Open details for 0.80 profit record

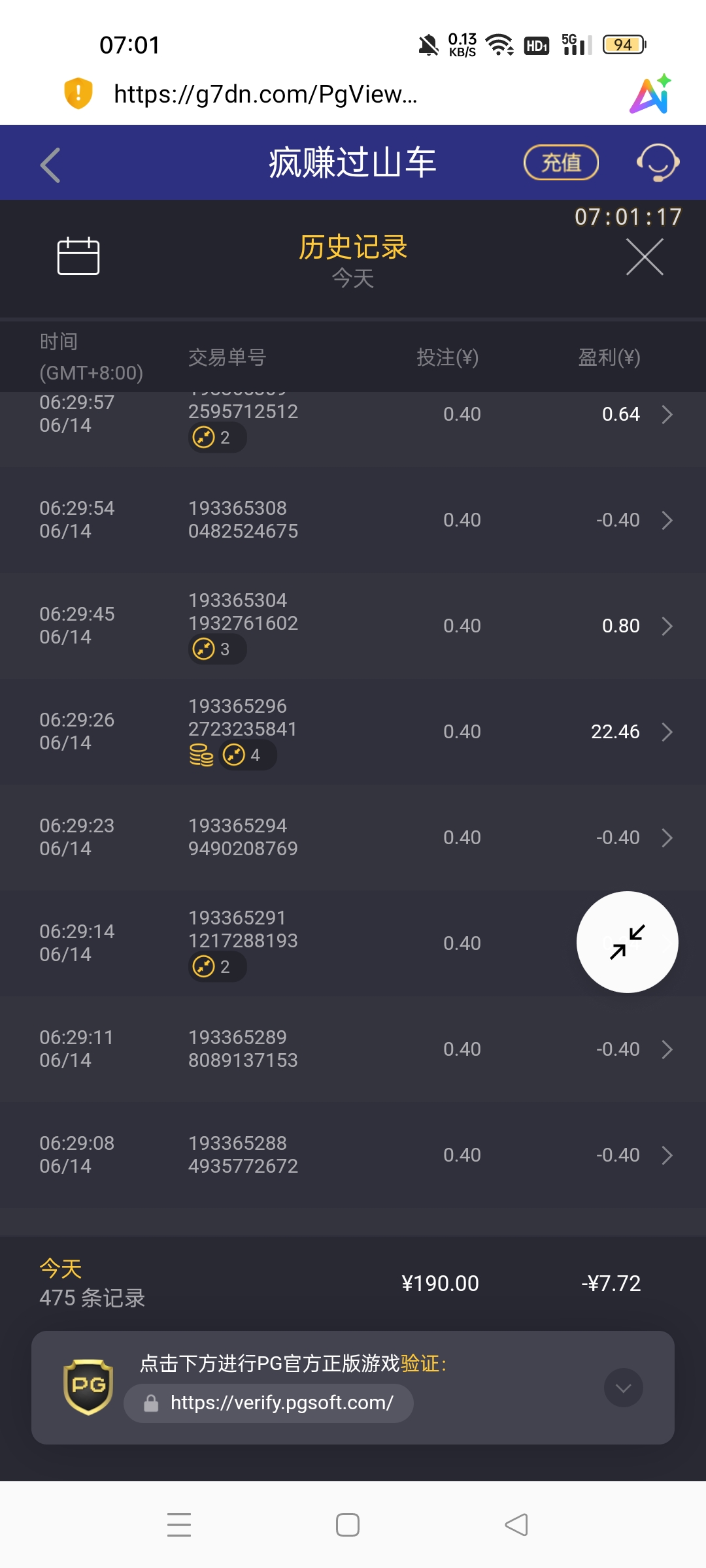(x=667, y=626)
